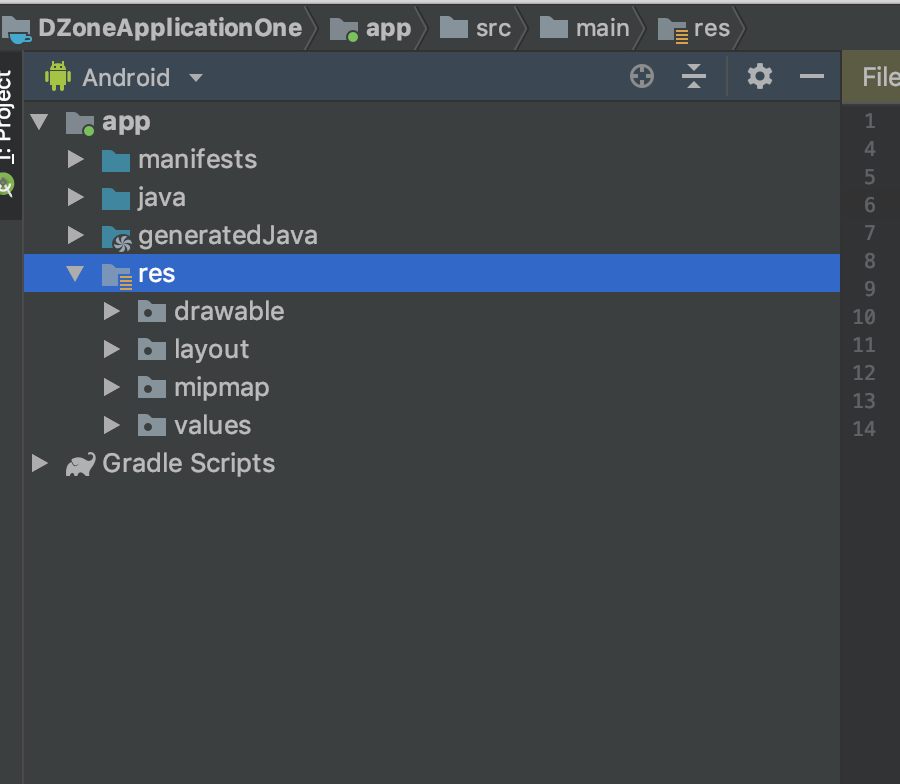This screenshot has height=784, width=900.
Task: Click the generatedJava folder icon
Action: [116, 236]
